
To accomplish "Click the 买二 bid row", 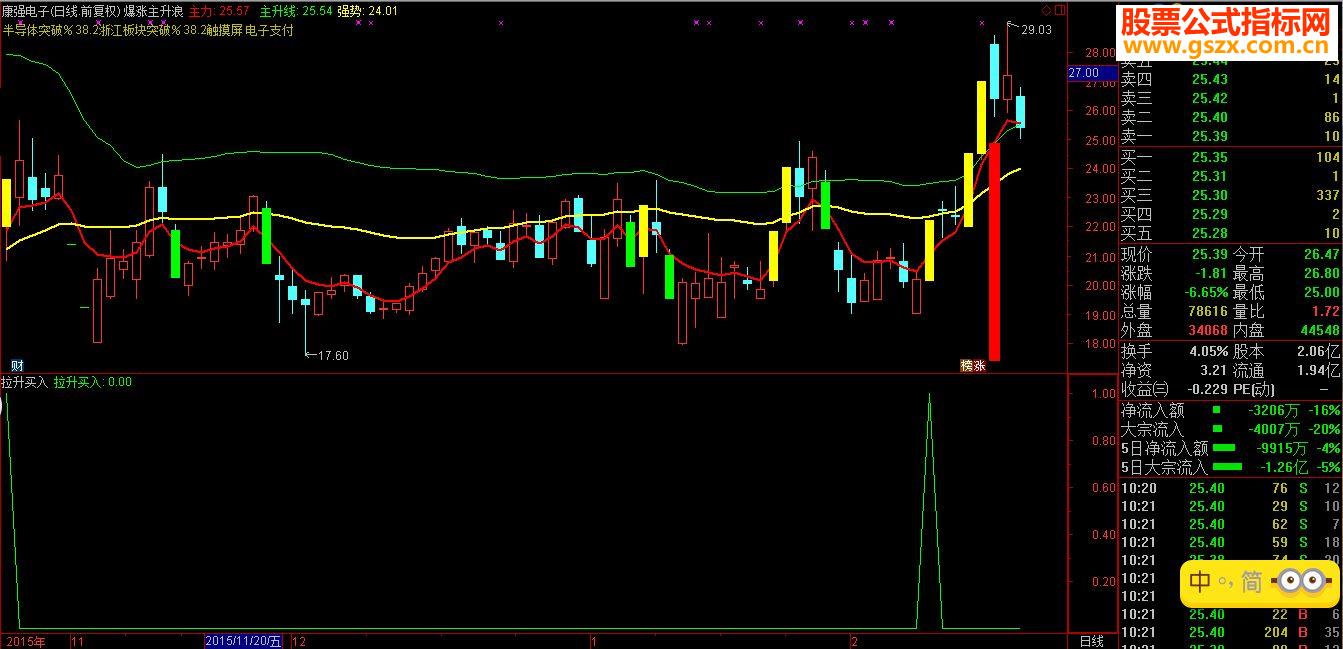I will click(1230, 176).
